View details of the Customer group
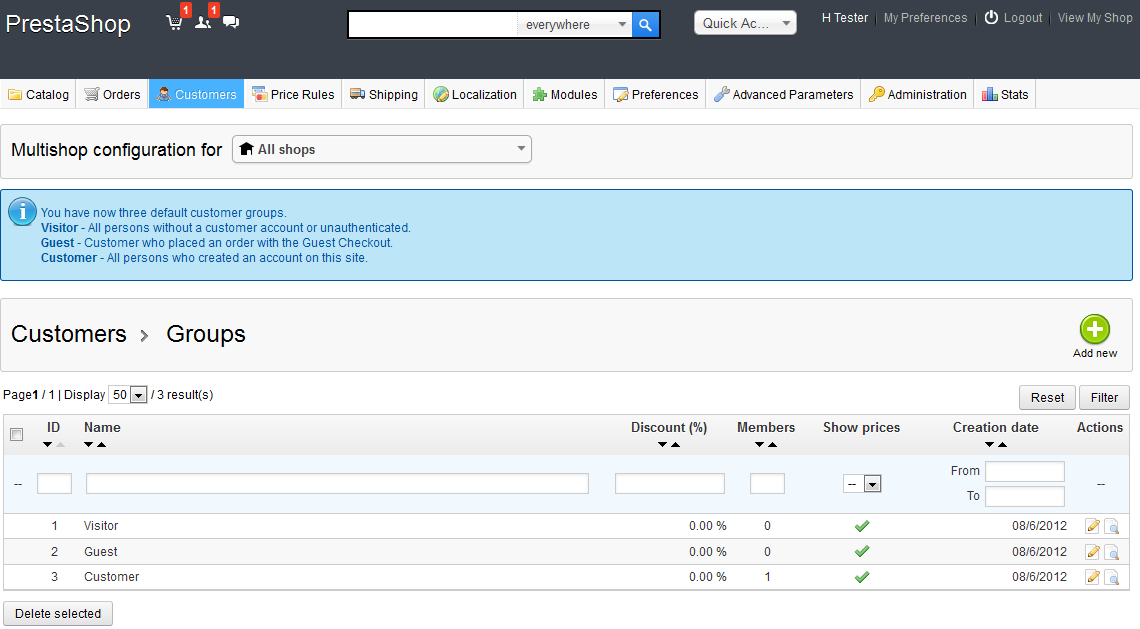This screenshot has height=629, width=1140. coord(1111,578)
